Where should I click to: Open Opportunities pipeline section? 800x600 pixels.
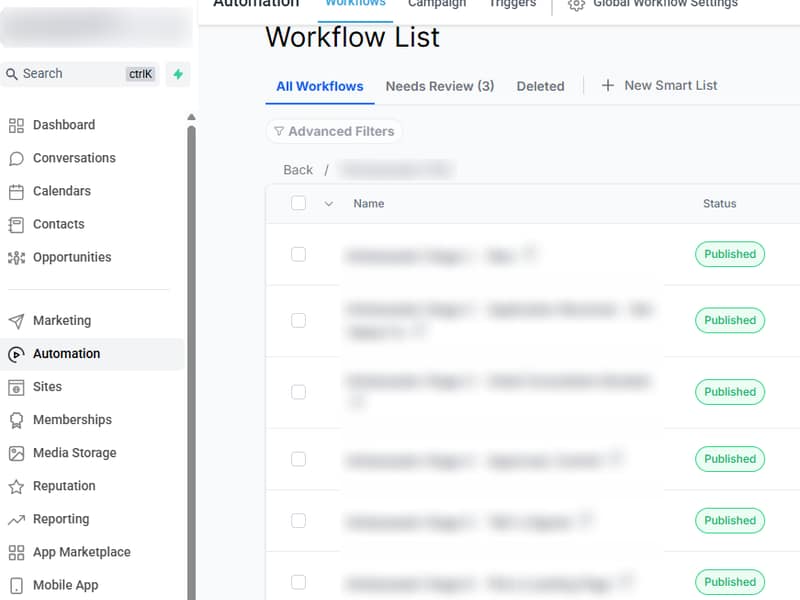click(x=60, y=258)
